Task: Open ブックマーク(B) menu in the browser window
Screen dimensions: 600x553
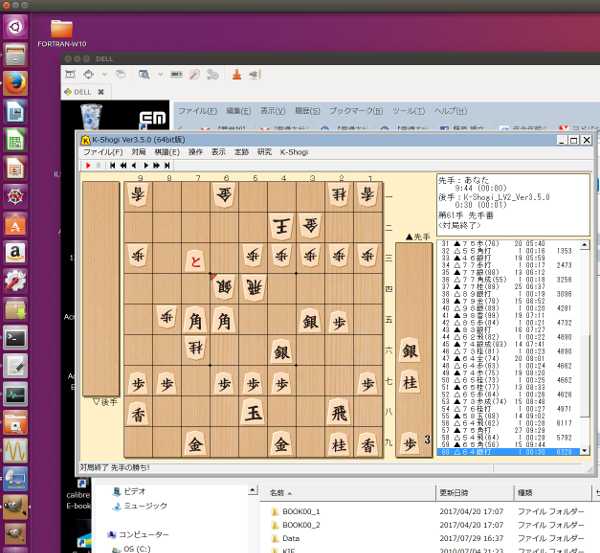Action: point(356,111)
